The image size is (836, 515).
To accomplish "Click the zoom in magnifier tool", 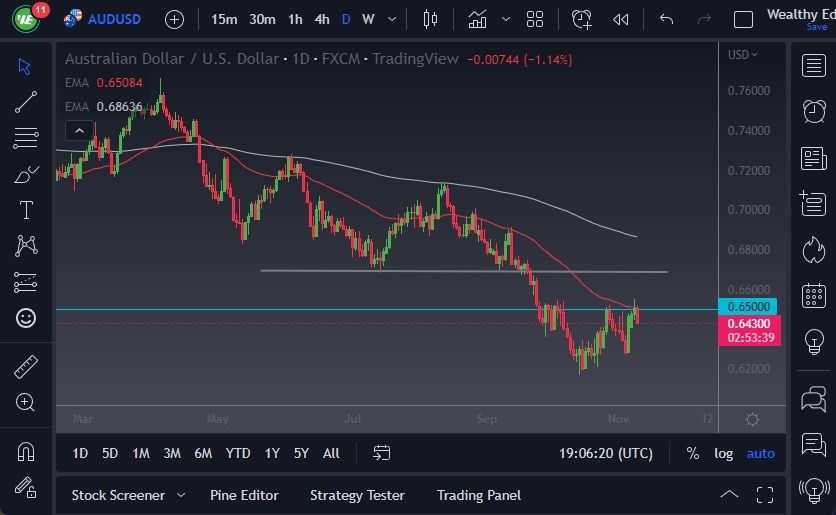I will pos(26,402).
